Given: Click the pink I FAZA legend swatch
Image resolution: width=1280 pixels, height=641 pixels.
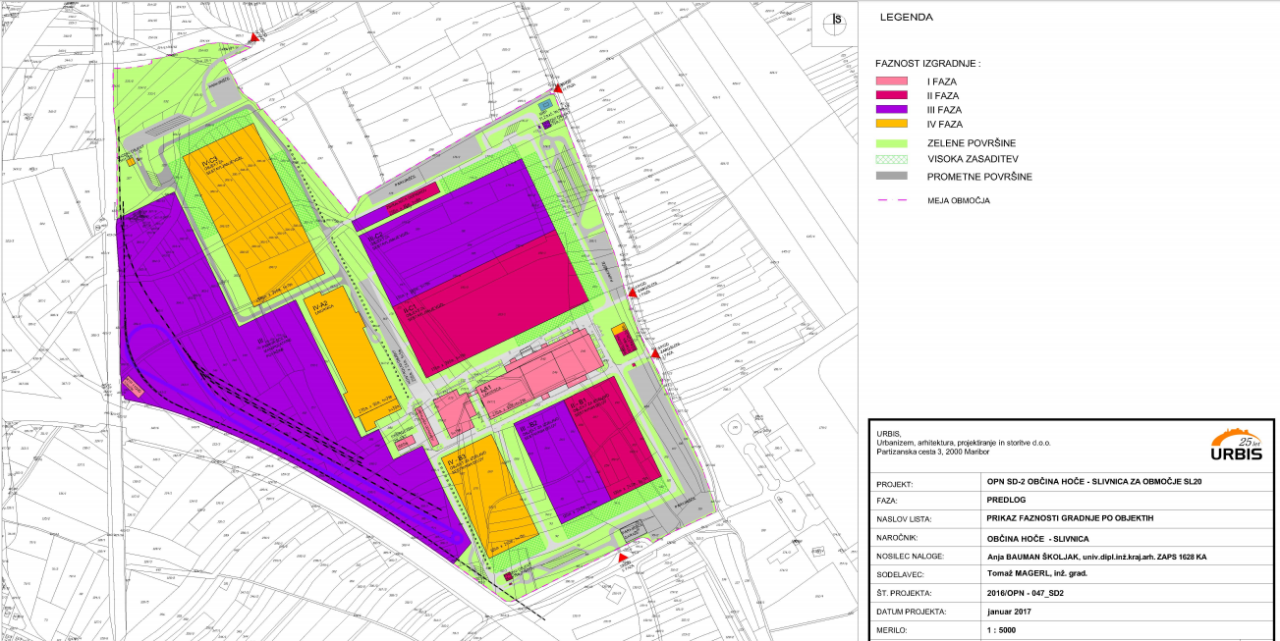Looking at the screenshot, I should pos(891,81).
